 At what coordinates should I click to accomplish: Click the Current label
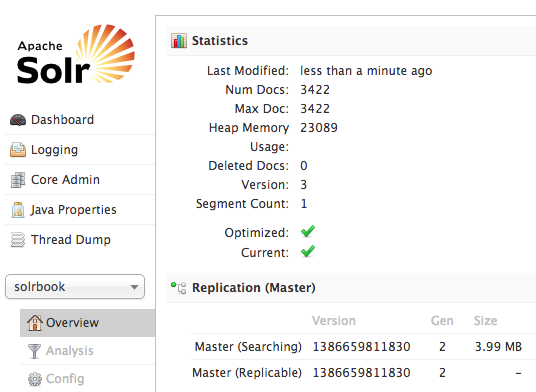click(265, 253)
